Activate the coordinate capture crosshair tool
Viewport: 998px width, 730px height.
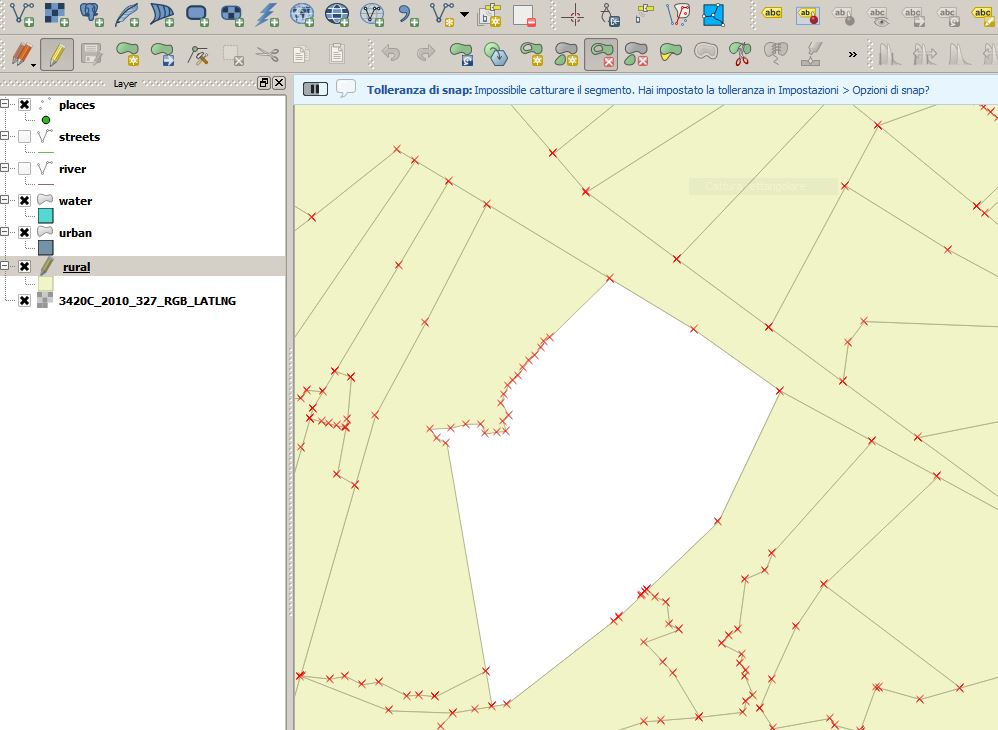573,14
